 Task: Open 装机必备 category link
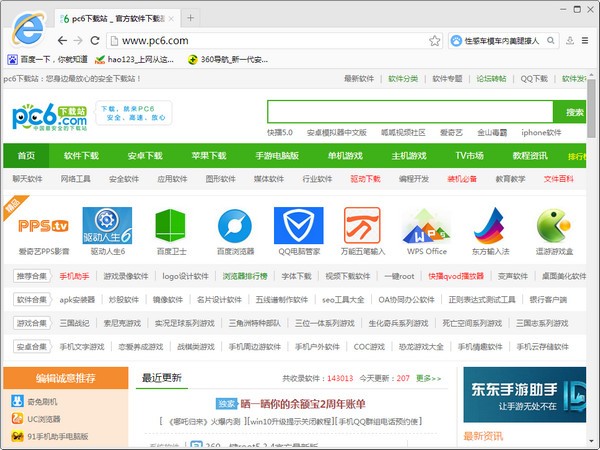462,179
